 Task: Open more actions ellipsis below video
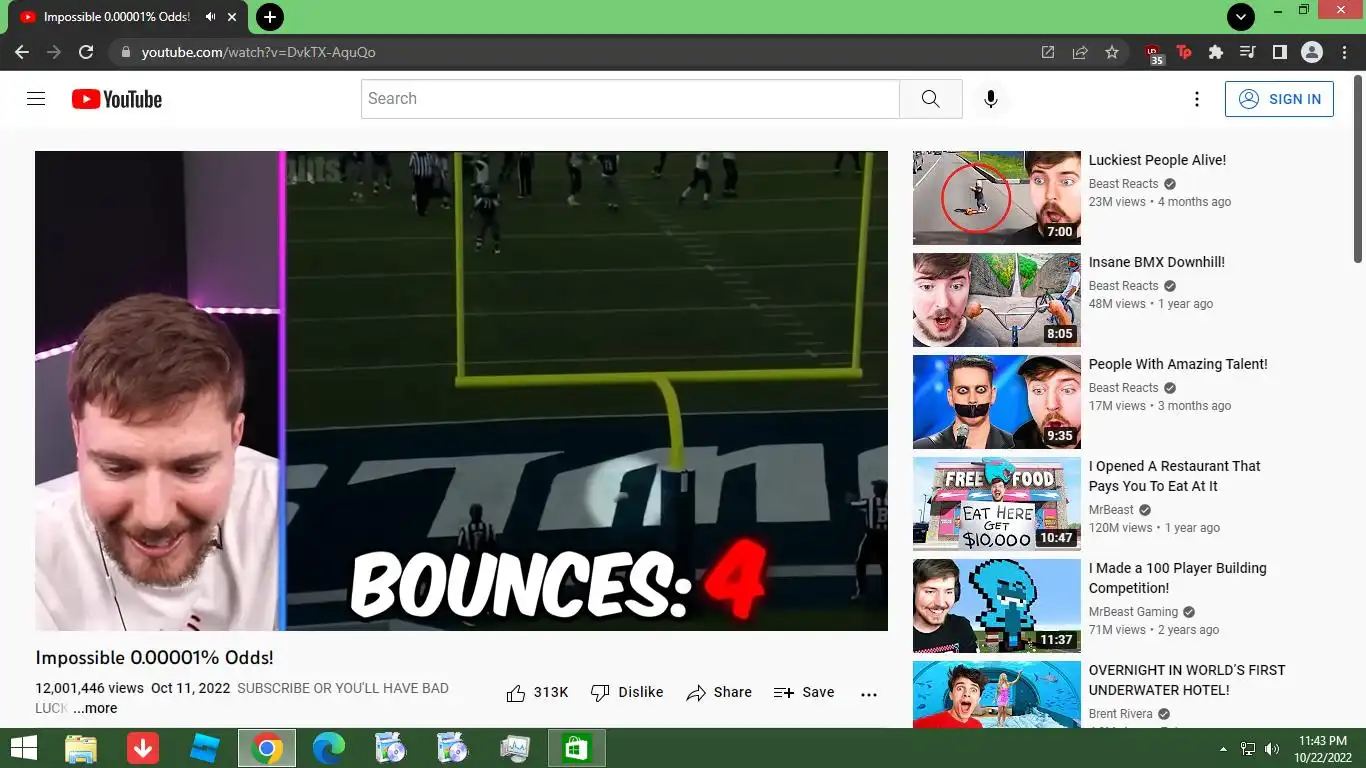pyautogui.click(x=869, y=693)
